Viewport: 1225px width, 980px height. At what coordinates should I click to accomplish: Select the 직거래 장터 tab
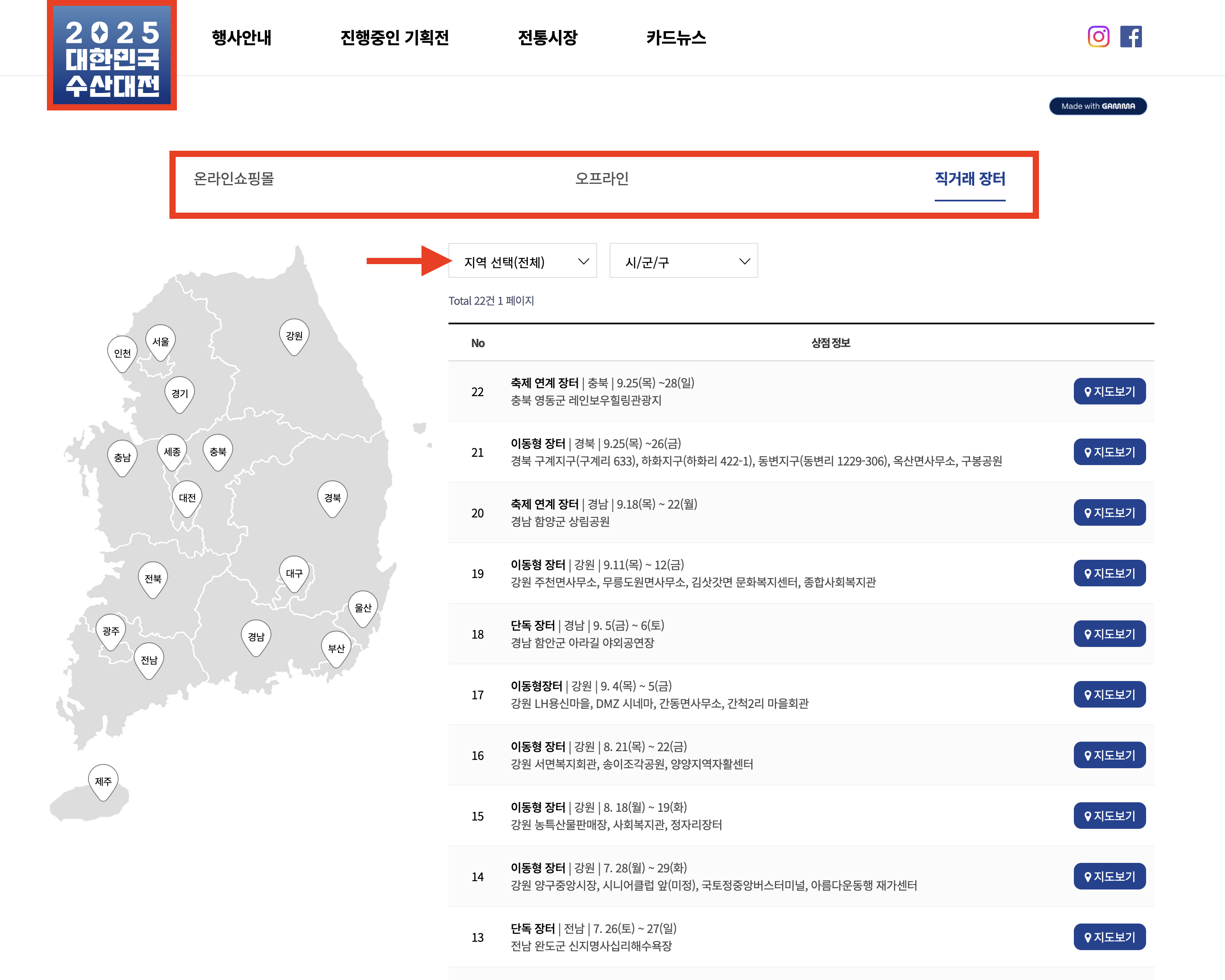pos(969,179)
